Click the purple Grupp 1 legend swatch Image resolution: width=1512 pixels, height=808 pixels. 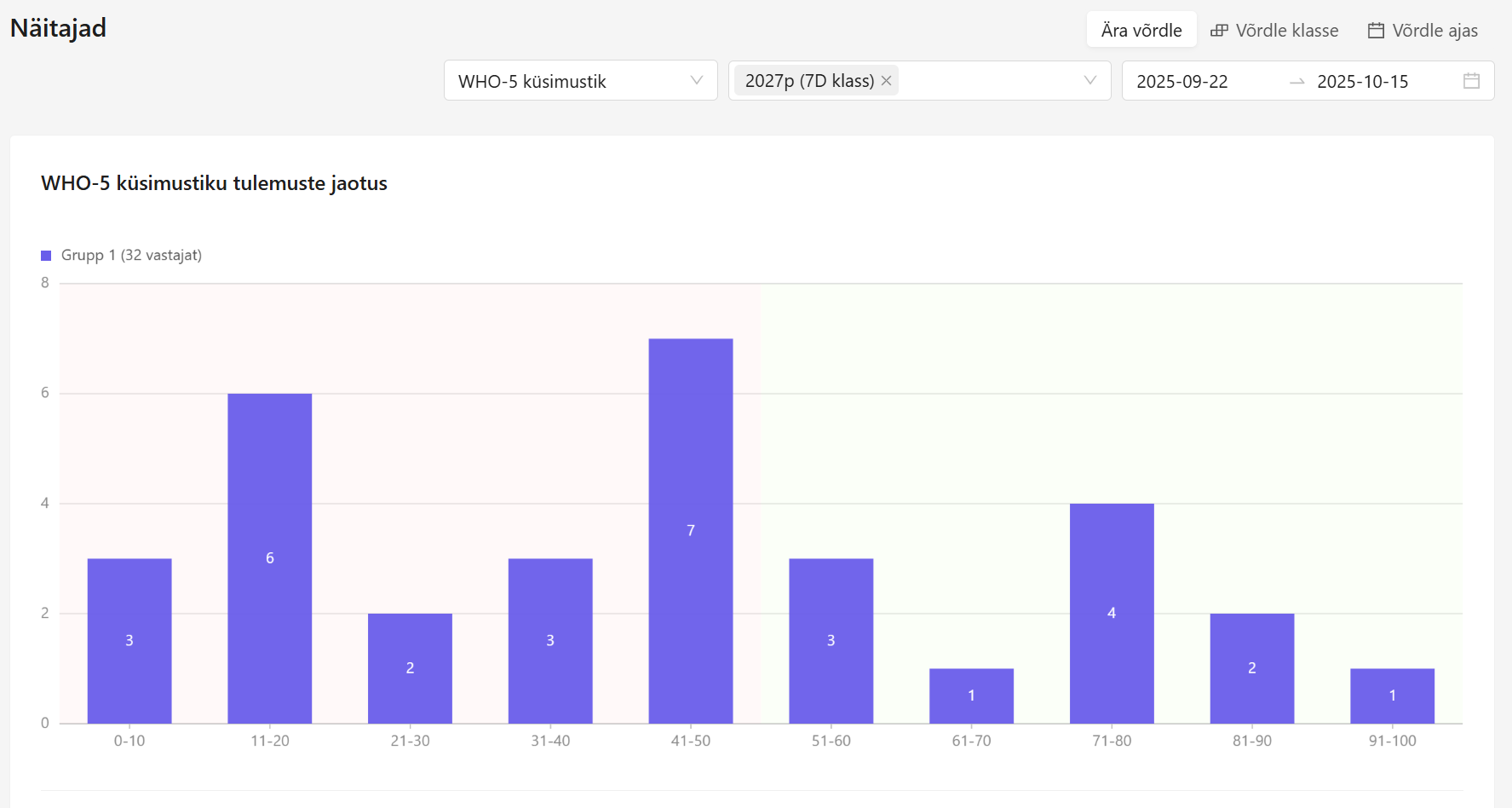click(46, 256)
